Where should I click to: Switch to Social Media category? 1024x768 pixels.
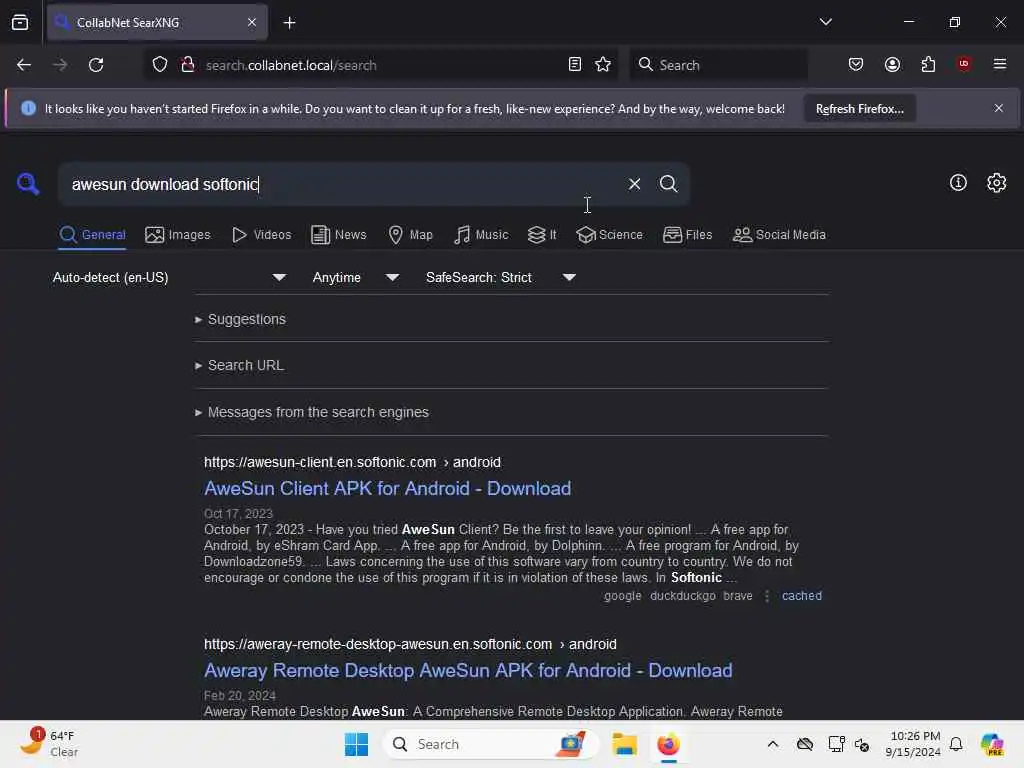[x=779, y=235]
